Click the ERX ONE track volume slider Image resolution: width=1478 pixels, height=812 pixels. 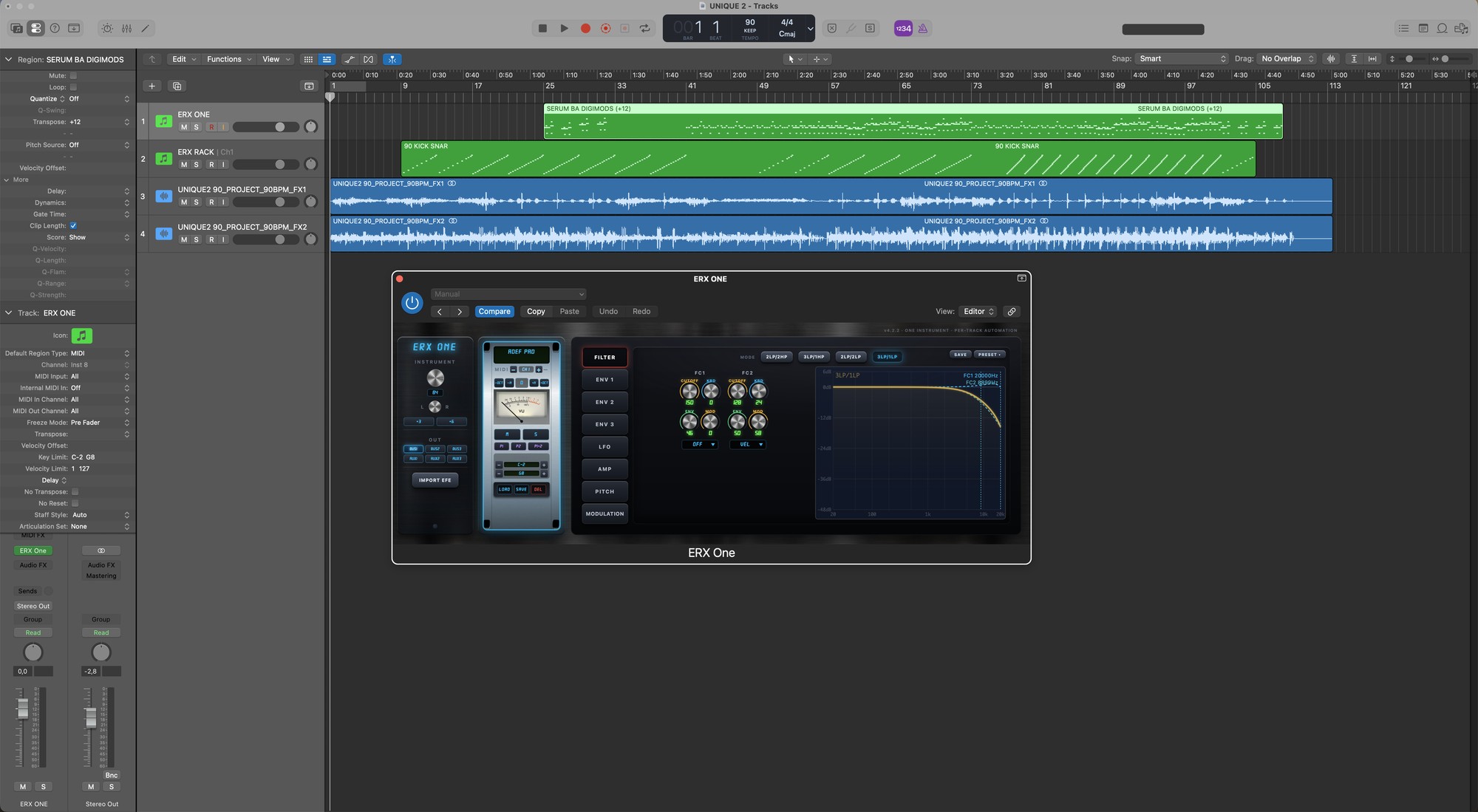tap(265, 127)
